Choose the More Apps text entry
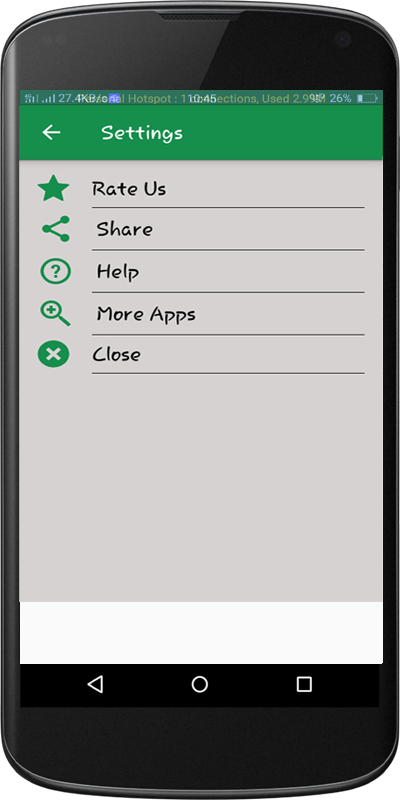 [x=146, y=314]
